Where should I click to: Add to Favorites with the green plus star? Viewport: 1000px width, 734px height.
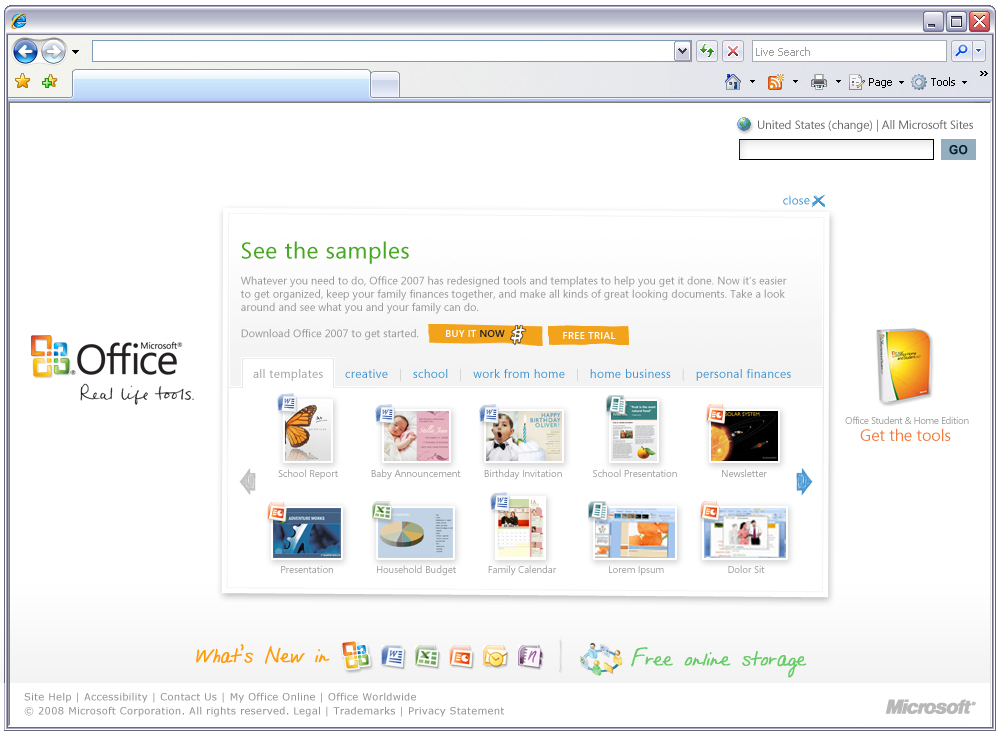click(x=49, y=81)
